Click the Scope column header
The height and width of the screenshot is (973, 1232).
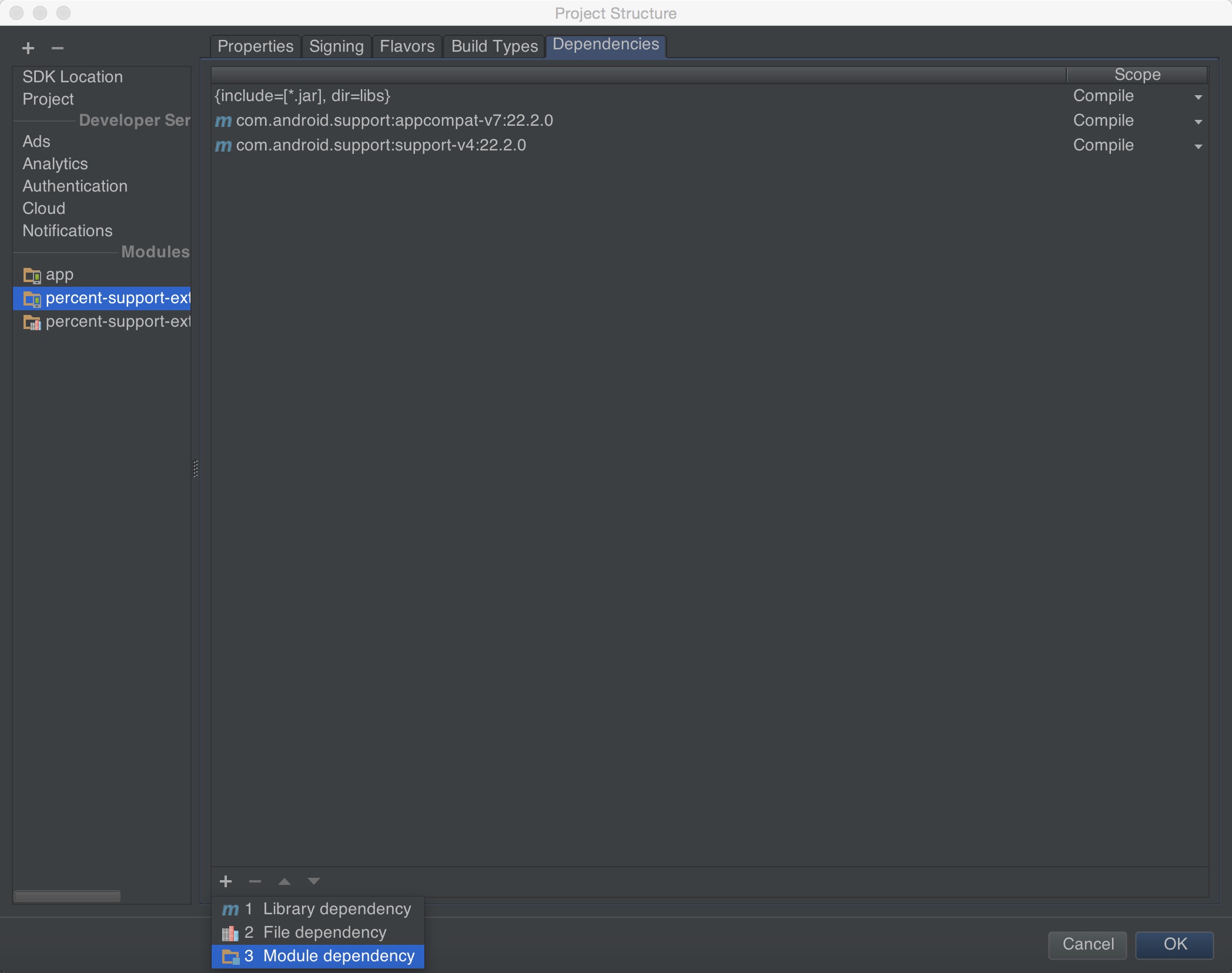click(x=1137, y=75)
